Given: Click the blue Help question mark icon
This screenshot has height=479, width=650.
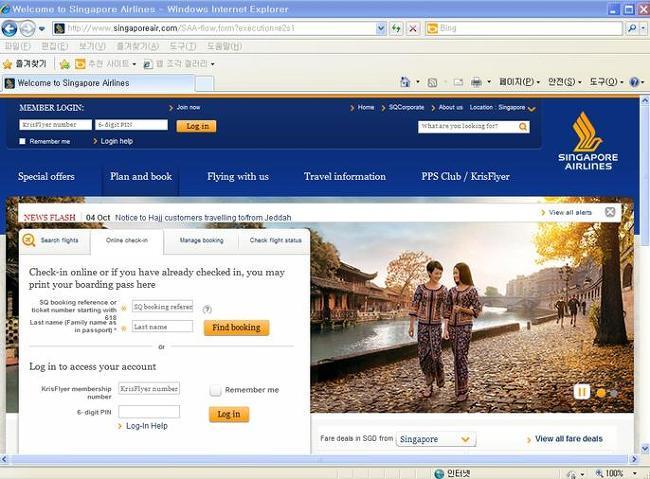Looking at the screenshot, I should pyautogui.click(x=634, y=82).
